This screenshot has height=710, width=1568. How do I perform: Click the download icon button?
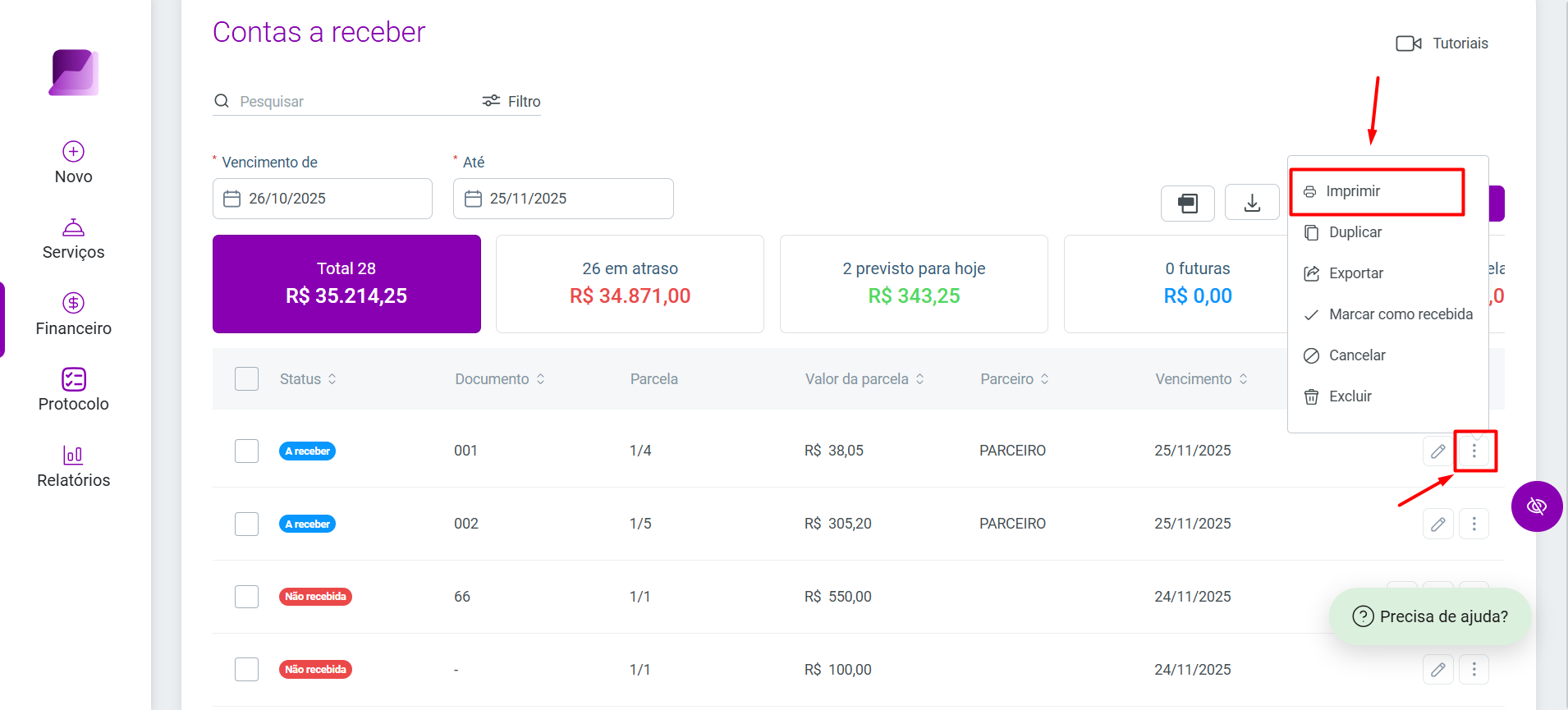[x=1252, y=203]
